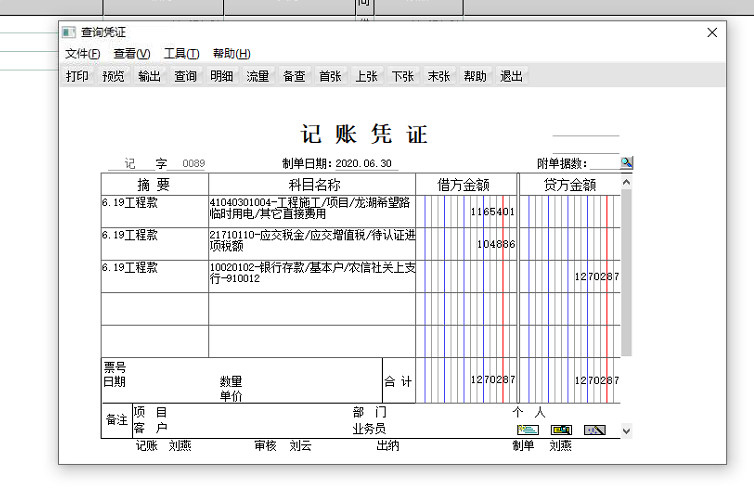Viewport: 754px width, 499px height.
Task: Go to last voucher with 末张
Action: (439, 76)
